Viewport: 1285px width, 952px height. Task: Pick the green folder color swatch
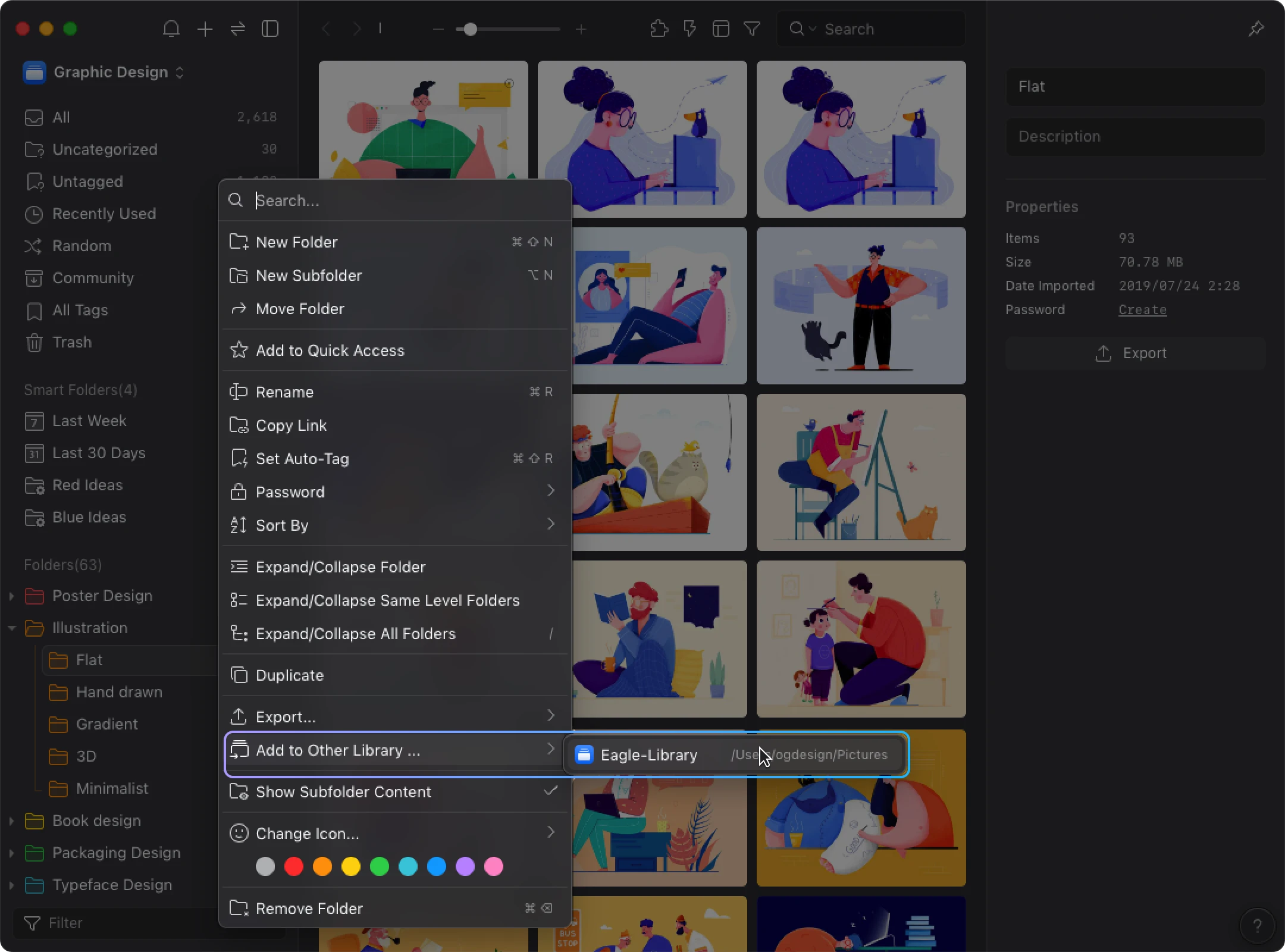380,867
